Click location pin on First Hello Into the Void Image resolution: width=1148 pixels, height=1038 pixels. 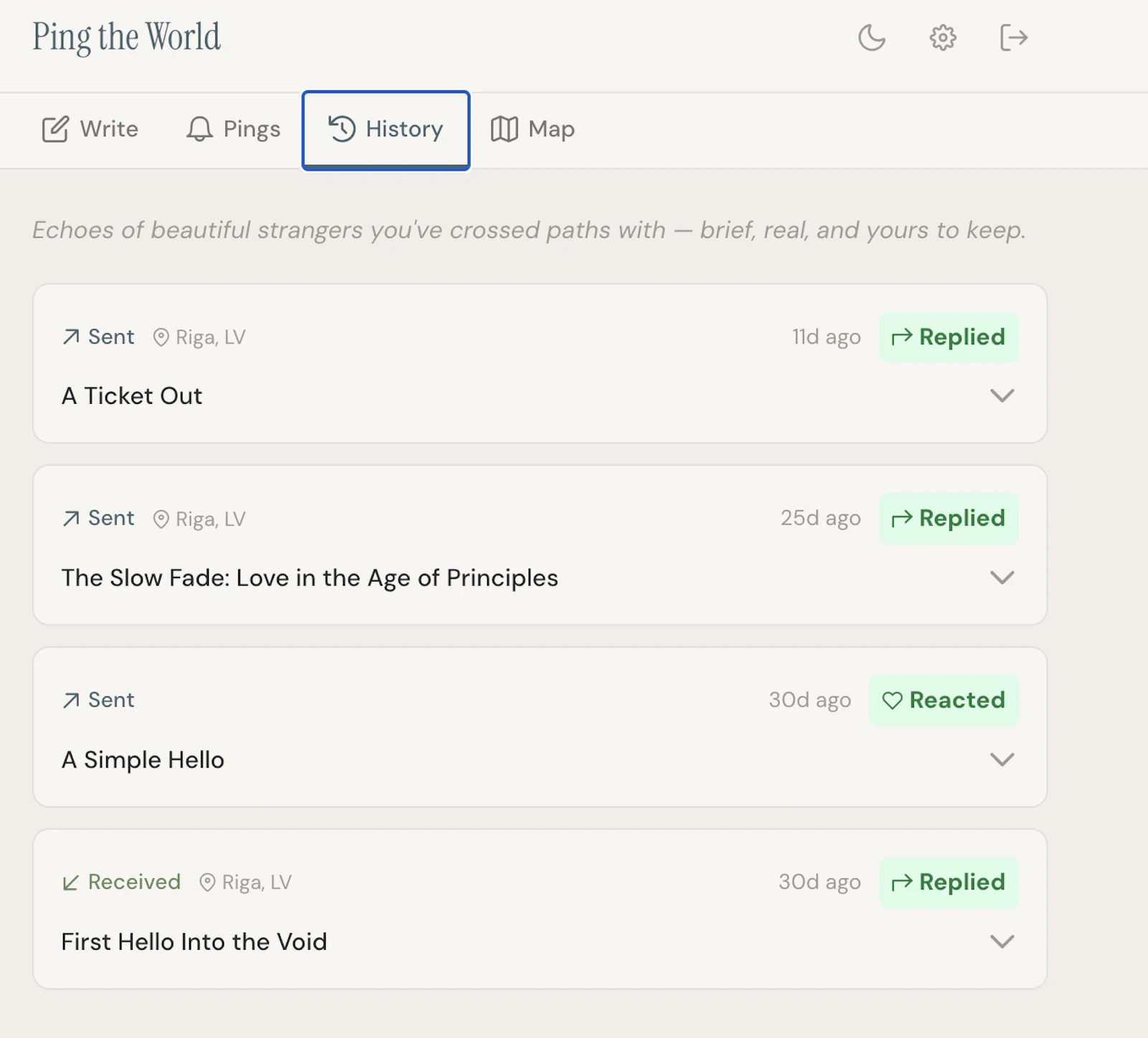(207, 882)
